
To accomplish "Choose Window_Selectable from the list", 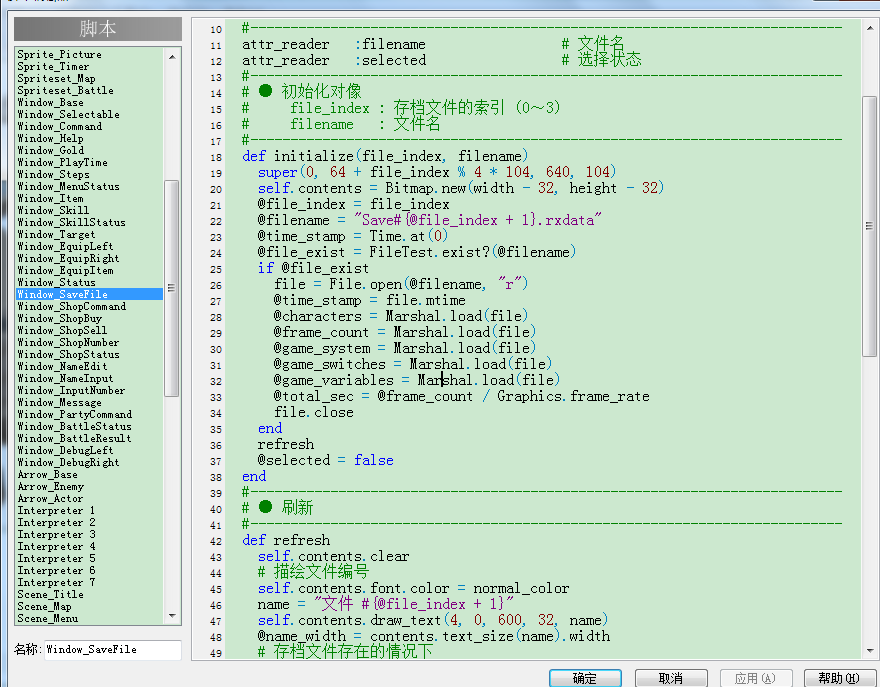I will pos(68,114).
